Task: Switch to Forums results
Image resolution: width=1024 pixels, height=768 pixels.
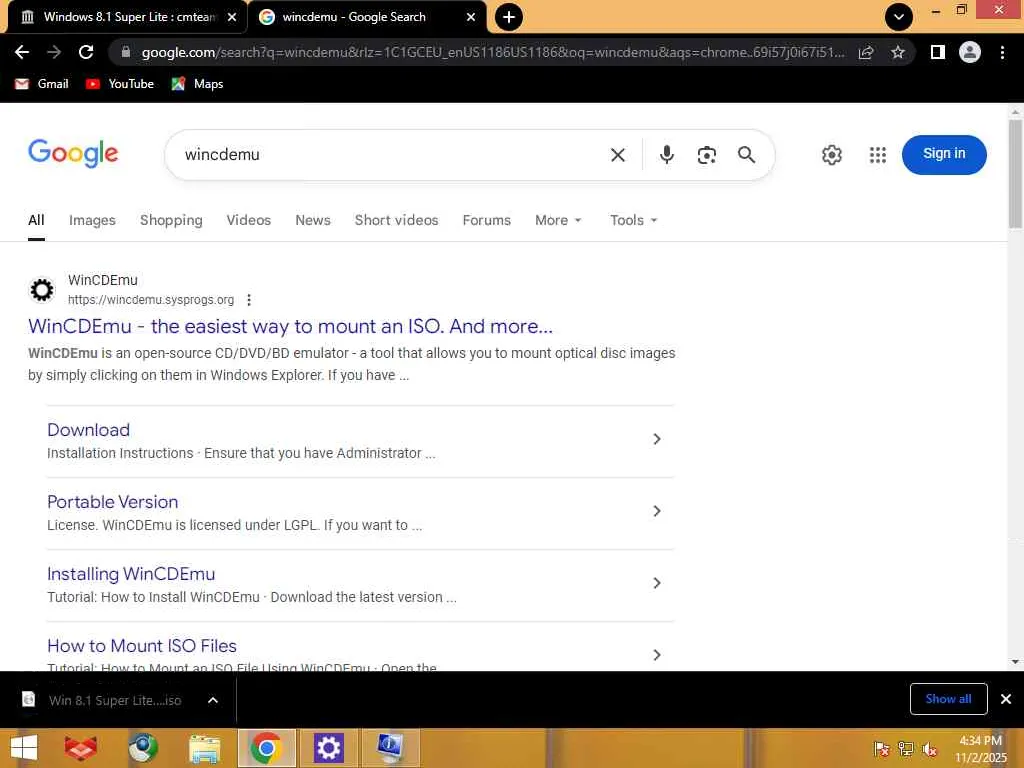Action: point(487,221)
